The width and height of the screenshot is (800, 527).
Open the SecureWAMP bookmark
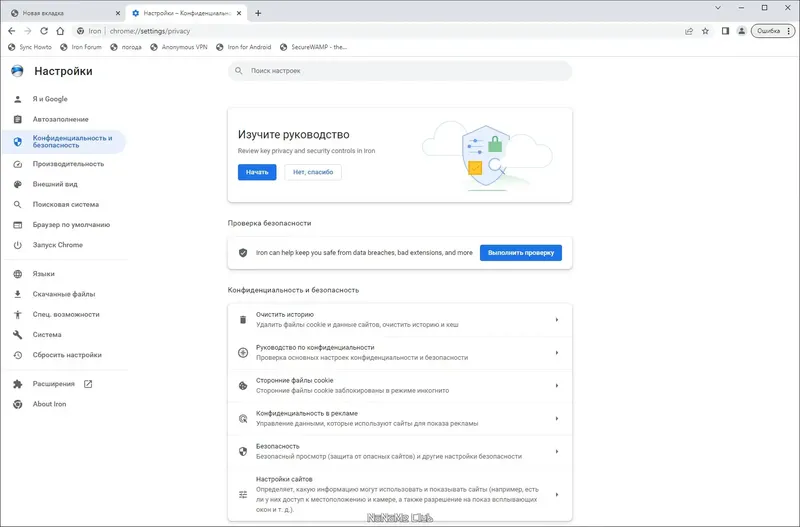pyautogui.click(x=313, y=47)
